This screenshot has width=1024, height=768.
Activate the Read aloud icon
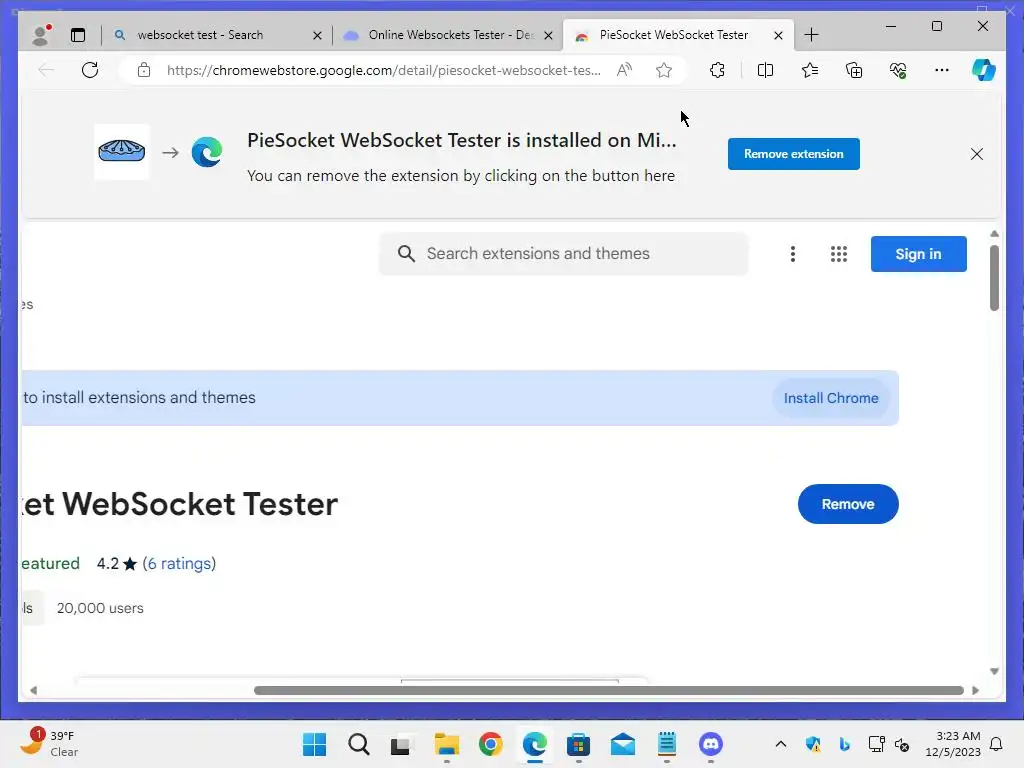[624, 70]
